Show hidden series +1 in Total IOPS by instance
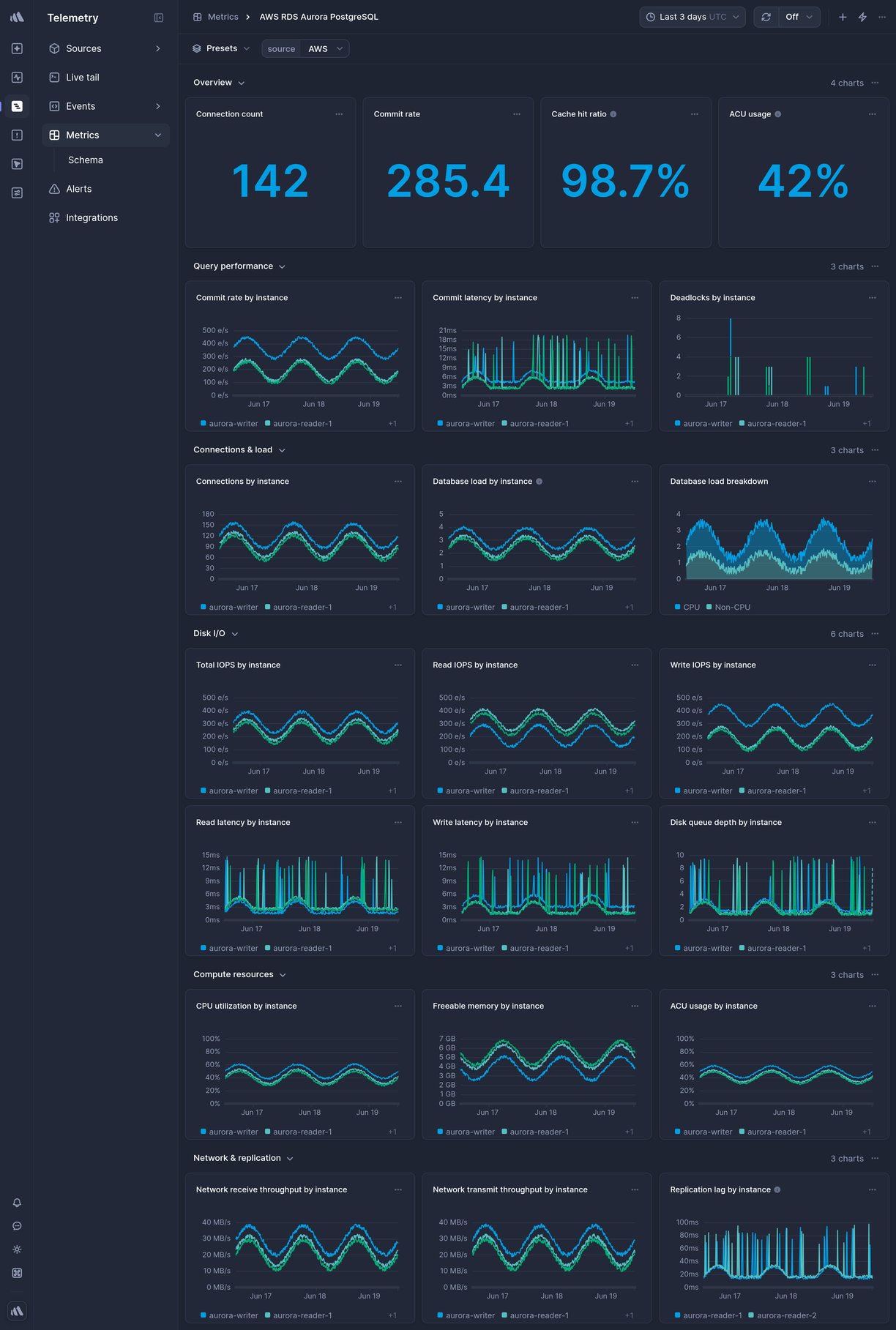Viewport: 896px width, 1330px height. click(392, 791)
